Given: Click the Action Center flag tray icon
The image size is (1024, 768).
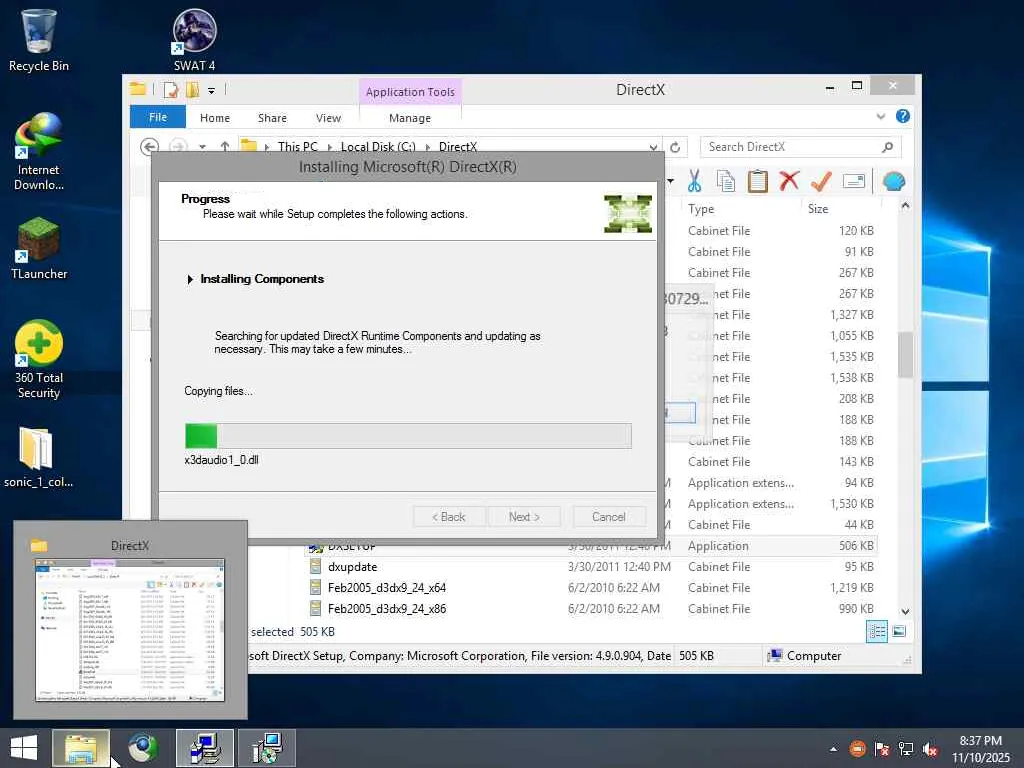Looking at the screenshot, I should click(x=882, y=749).
